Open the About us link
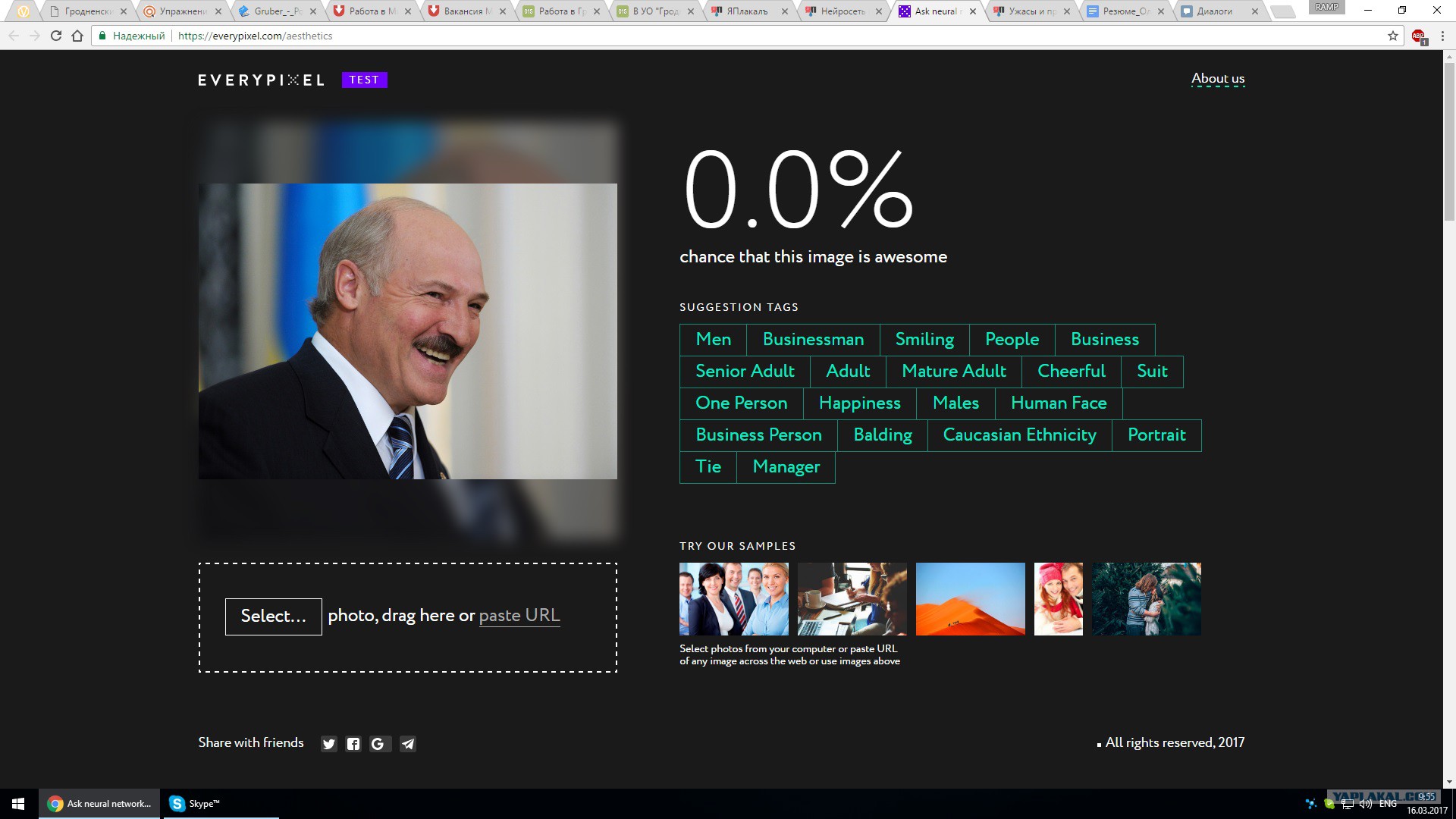Screen dimensions: 1456x819 pyautogui.click(x=1218, y=79)
